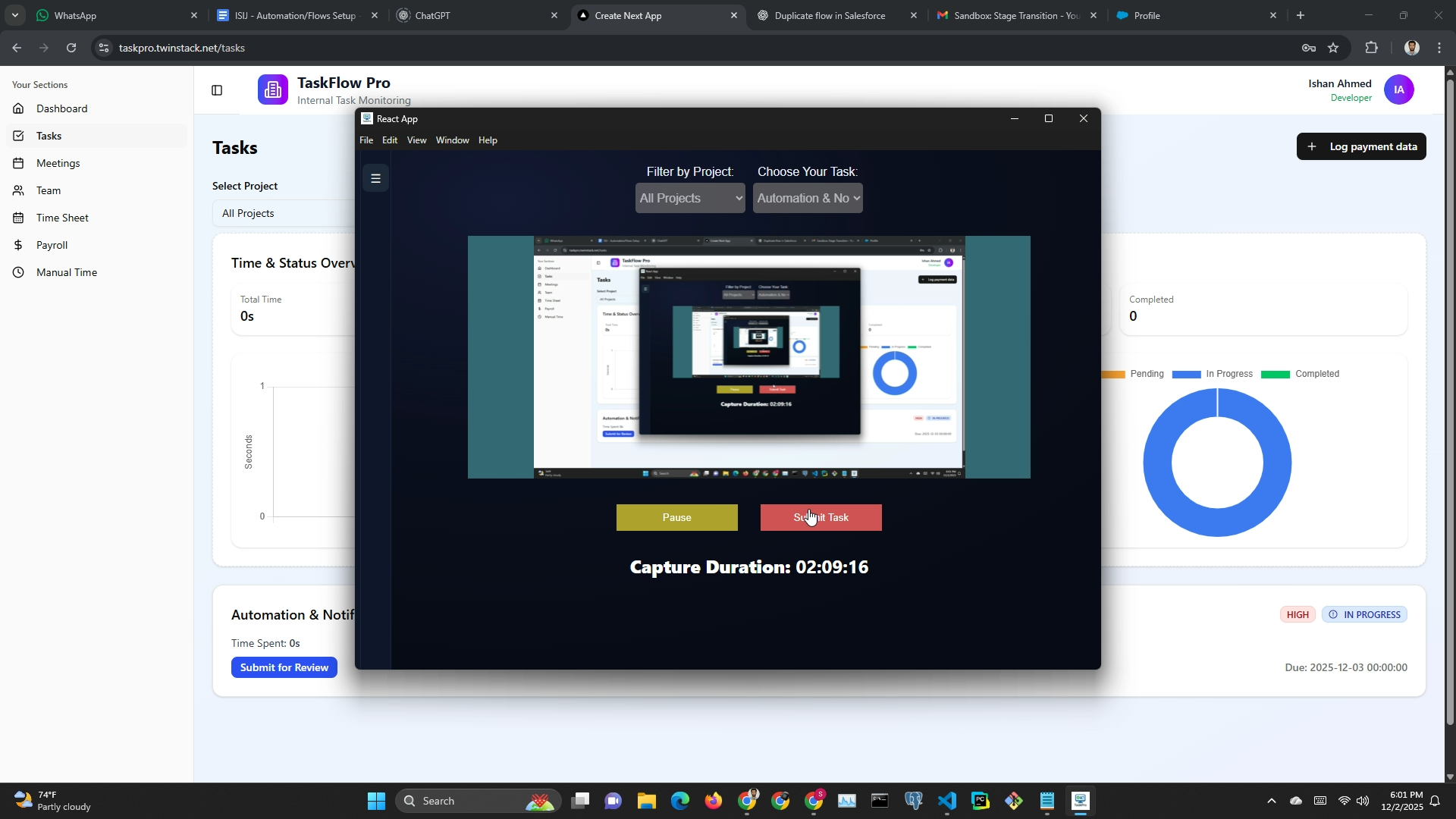Open Manual Time clock icon
Image resolution: width=1456 pixels, height=819 pixels.
(x=18, y=272)
